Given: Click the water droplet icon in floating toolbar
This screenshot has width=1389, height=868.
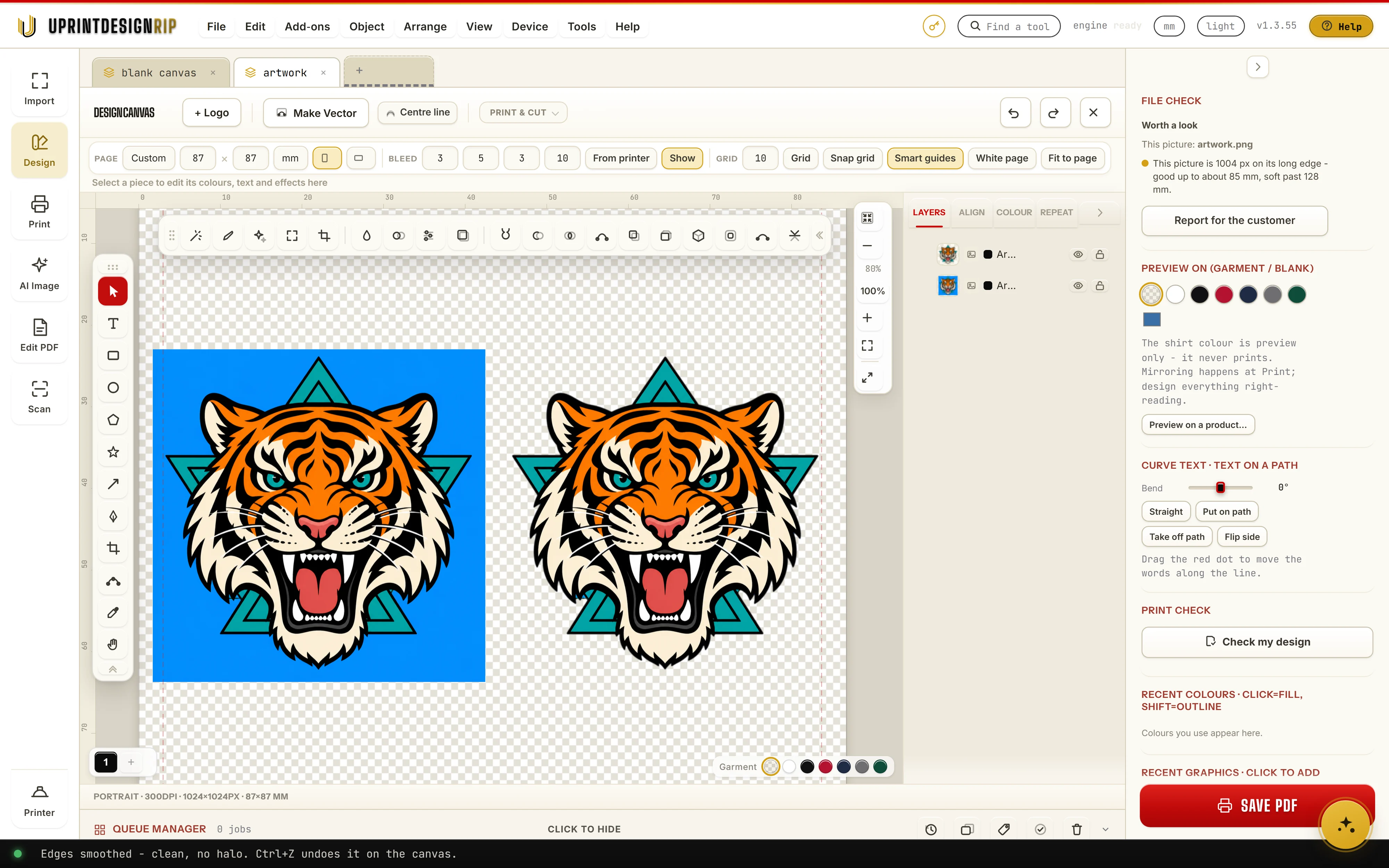Looking at the screenshot, I should pos(366,235).
